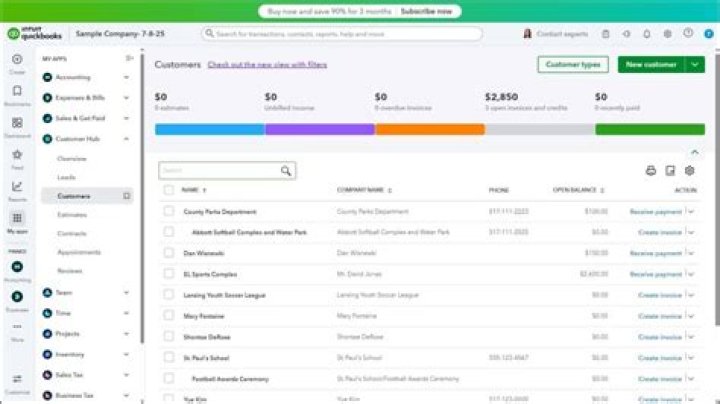Open the Bookmarks icon in left rail
The height and width of the screenshot is (404, 720).
(x=17, y=91)
